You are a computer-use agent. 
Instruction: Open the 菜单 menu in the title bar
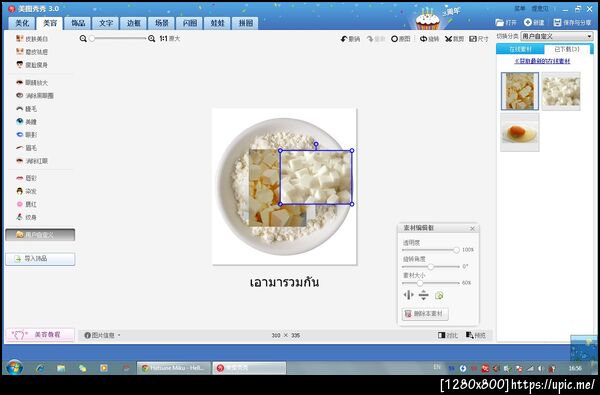click(x=520, y=8)
